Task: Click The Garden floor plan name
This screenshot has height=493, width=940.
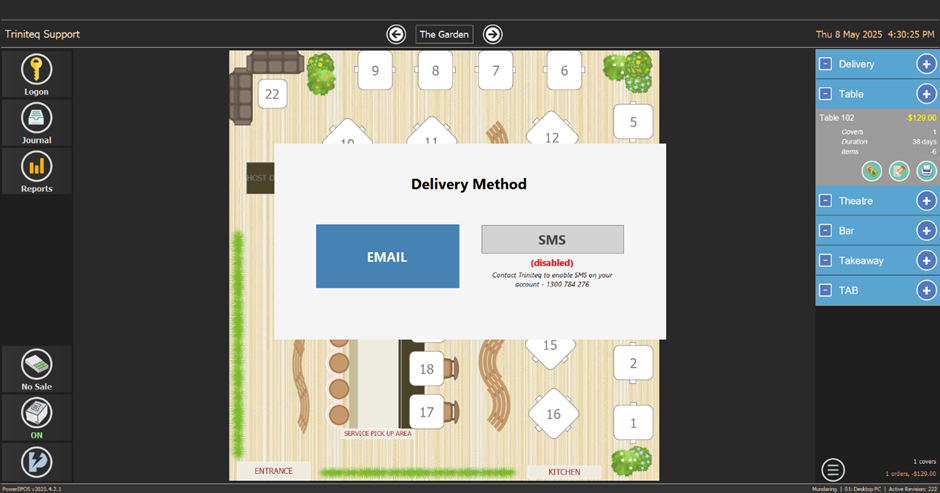Action: [x=444, y=34]
